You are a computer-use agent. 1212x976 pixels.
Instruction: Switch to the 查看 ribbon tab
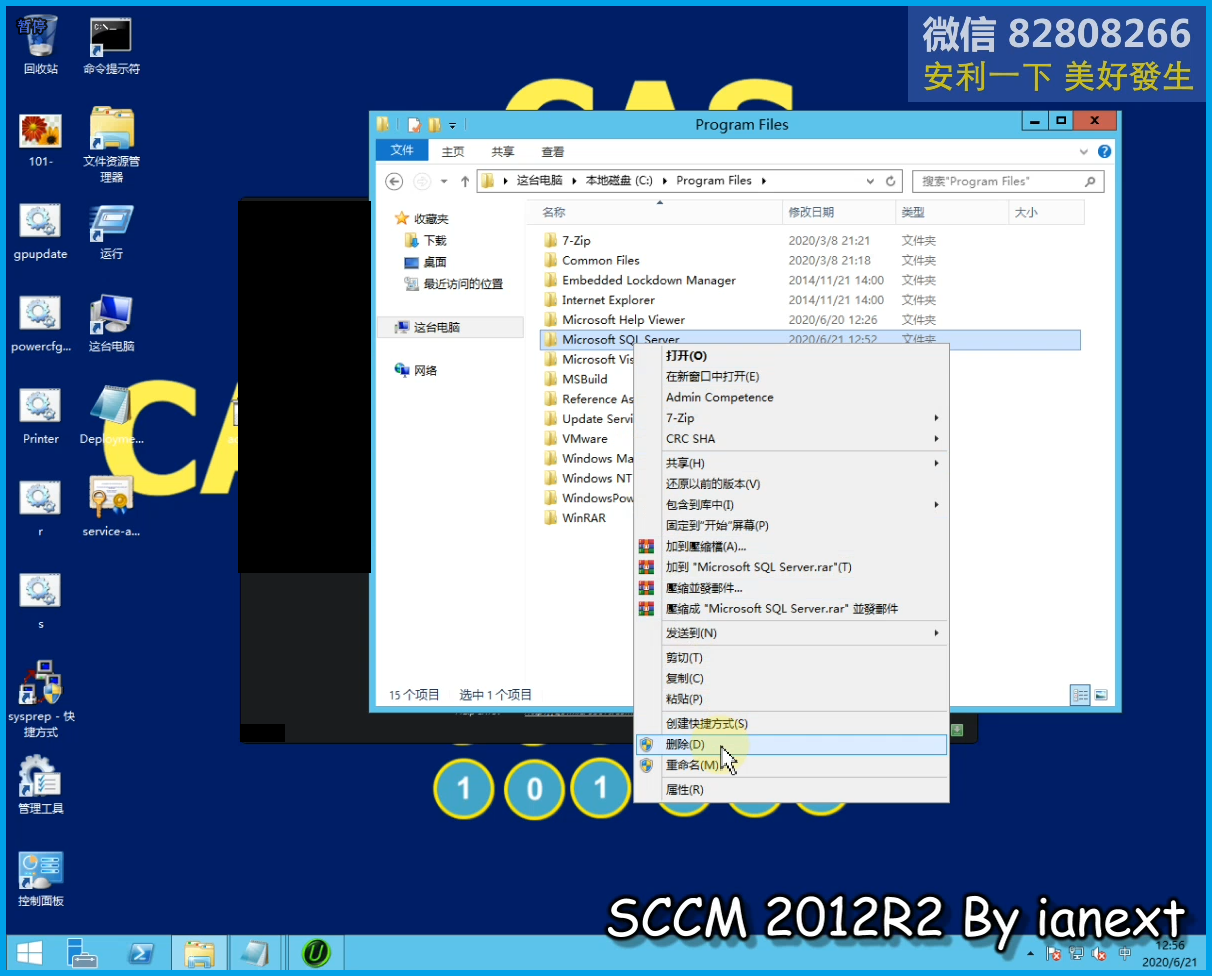coord(553,152)
